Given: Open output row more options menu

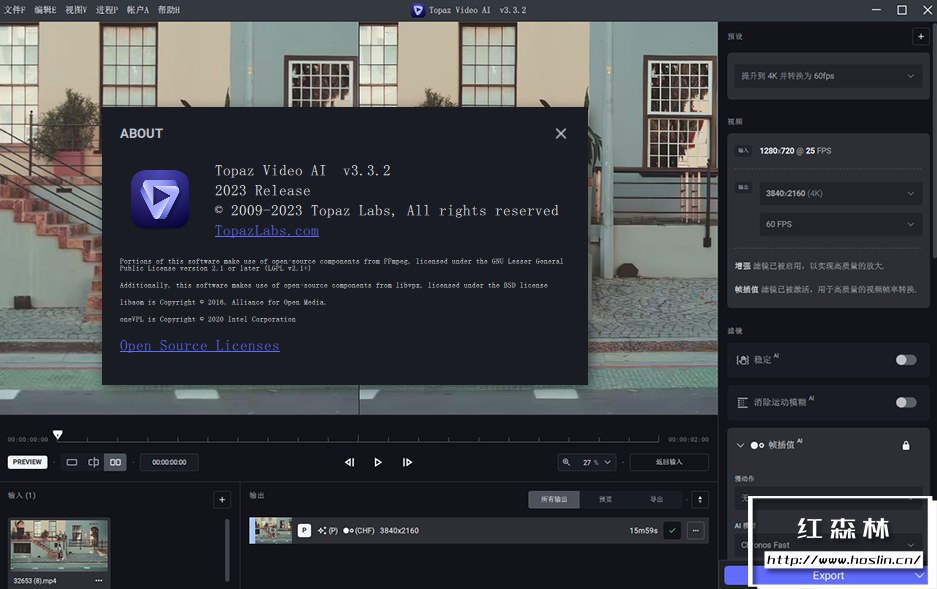Looking at the screenshot, I should (696, 530).
